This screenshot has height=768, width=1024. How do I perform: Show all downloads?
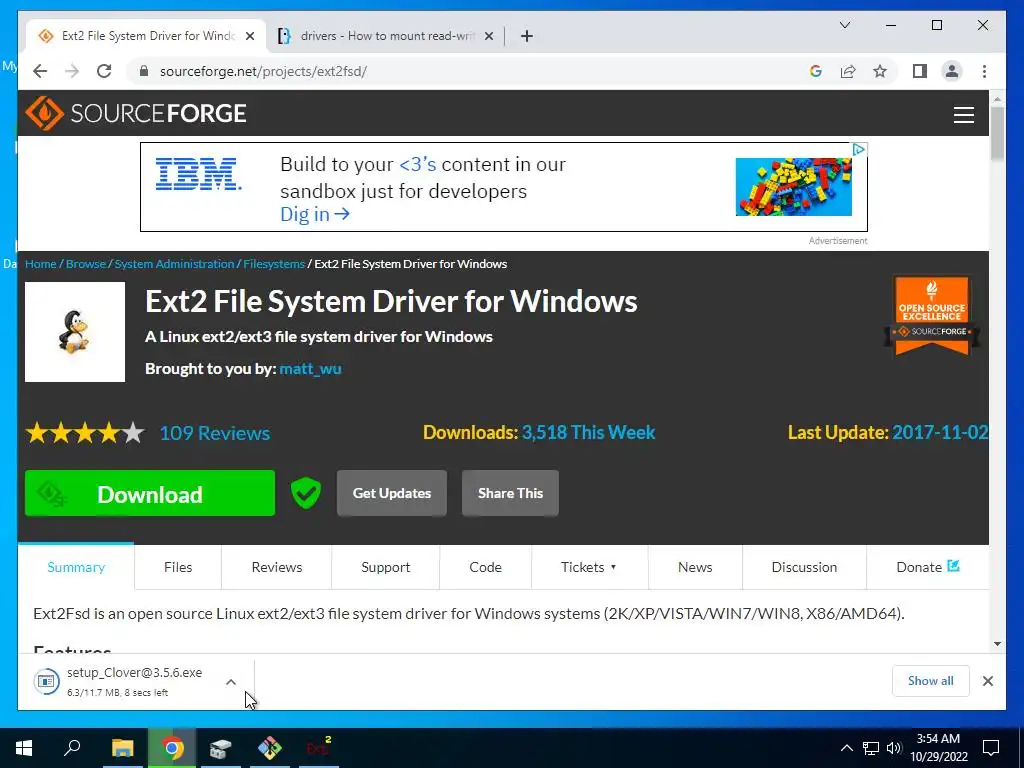930,681
